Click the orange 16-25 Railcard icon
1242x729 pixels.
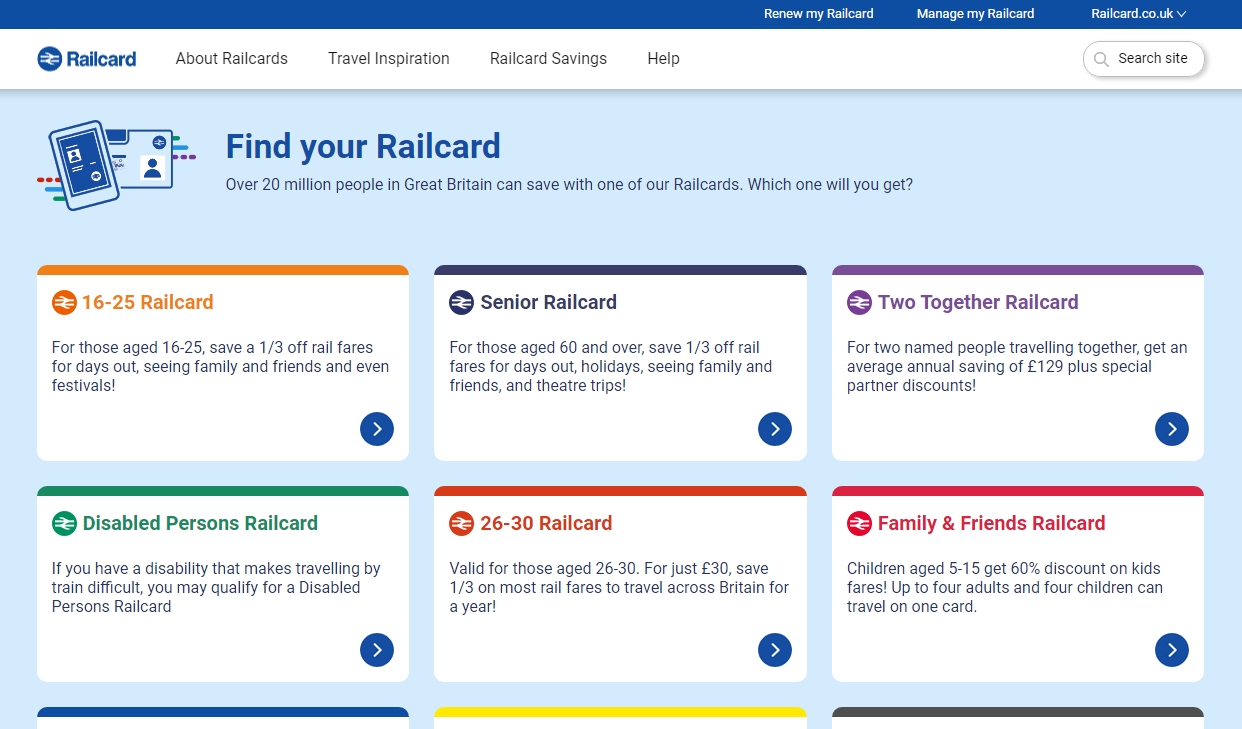[x=64, y=302]
